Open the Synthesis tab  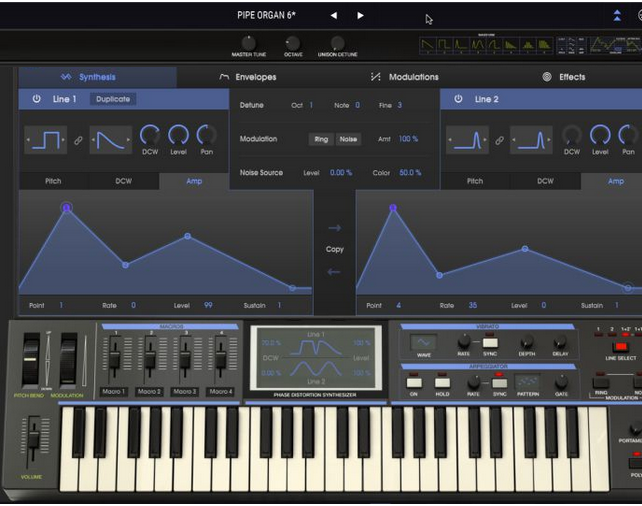[x=97, y=77]
